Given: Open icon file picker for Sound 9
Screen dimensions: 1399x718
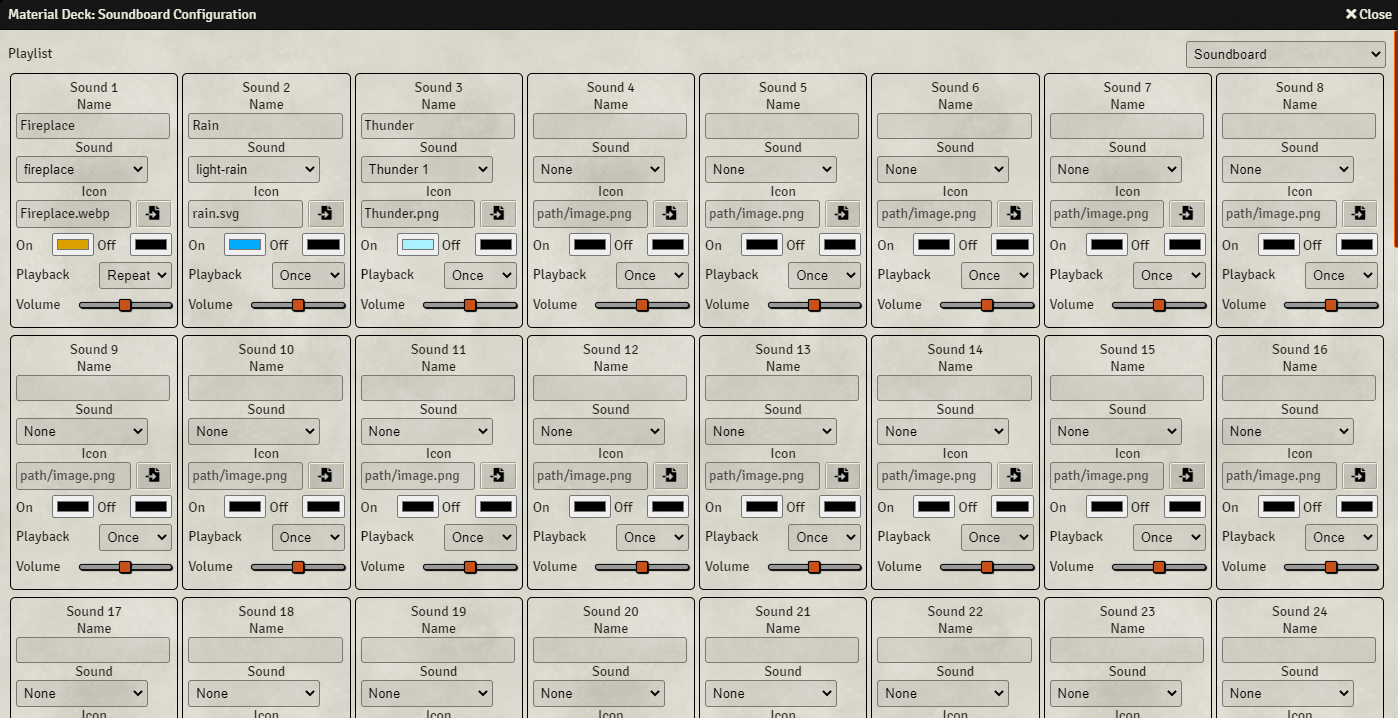Looking at the screenshot, I should coord(153,476).
